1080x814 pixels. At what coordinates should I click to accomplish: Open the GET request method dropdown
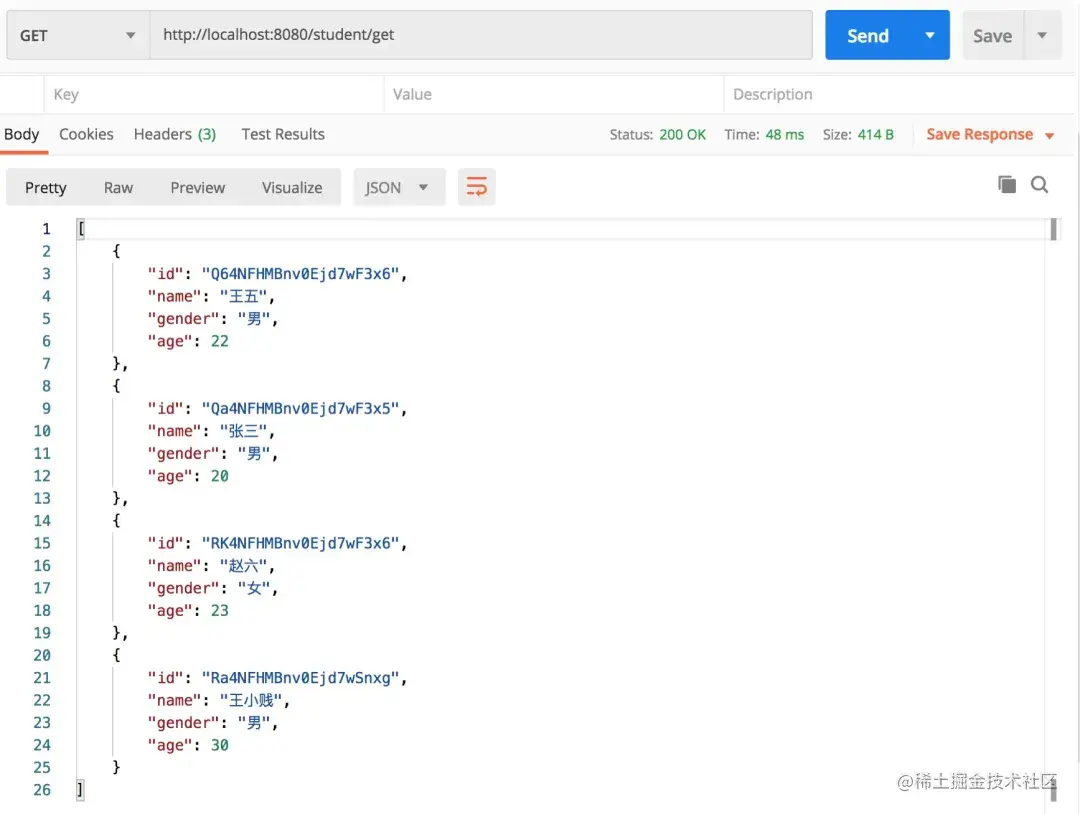(130, 34)
